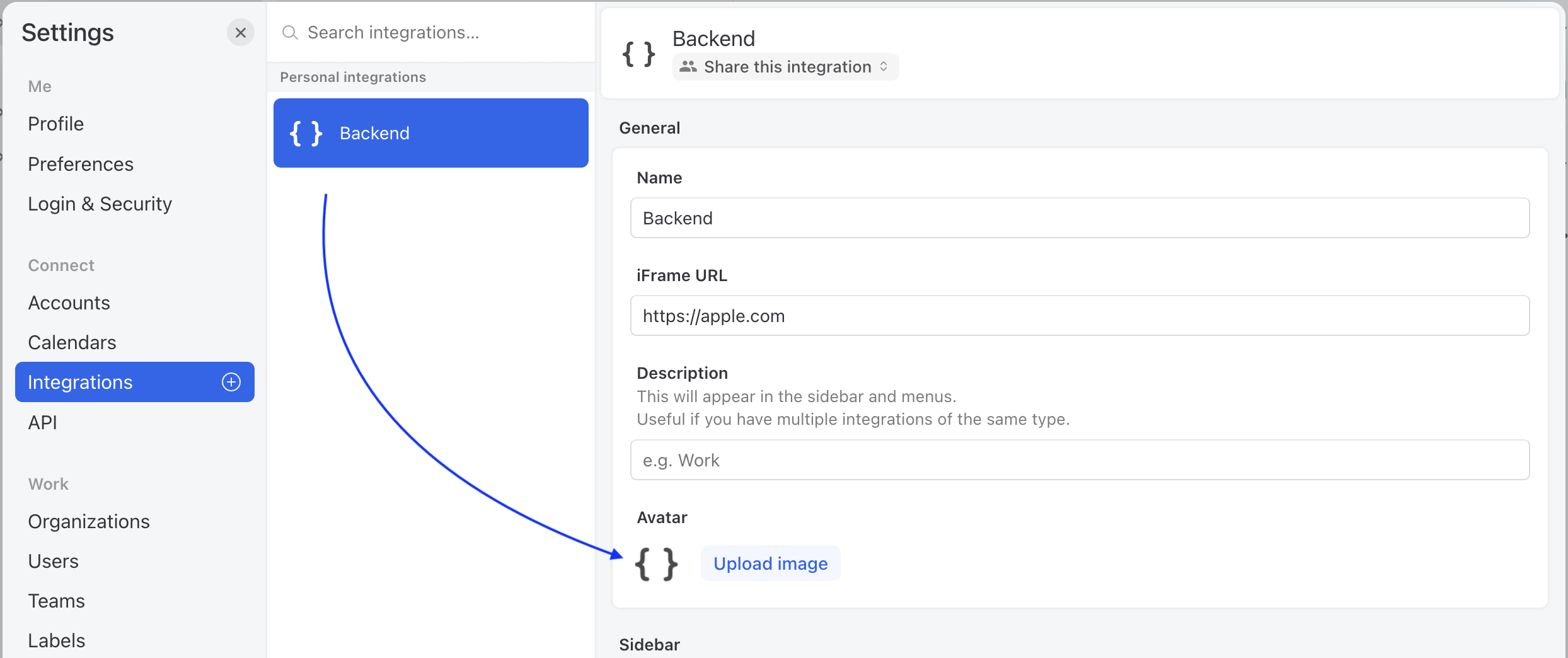Focus the Name input containing Backend

[x=1079, y=217]
